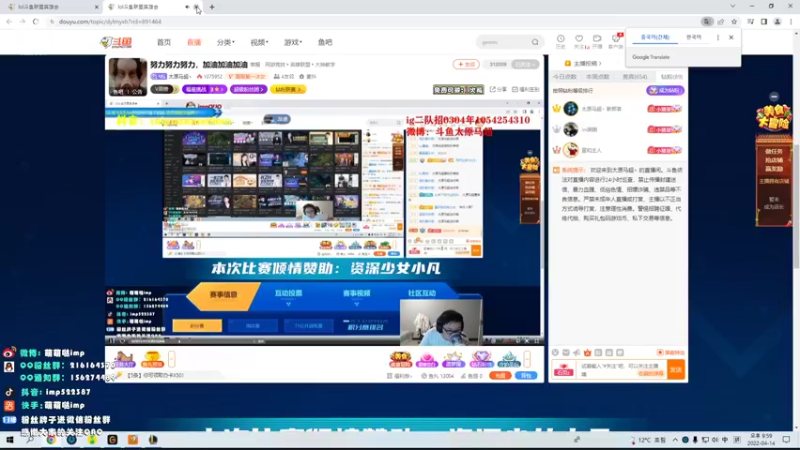
Task: Click the third-ranked user avatar with bronze crown
Action: (x=570, y=150)
